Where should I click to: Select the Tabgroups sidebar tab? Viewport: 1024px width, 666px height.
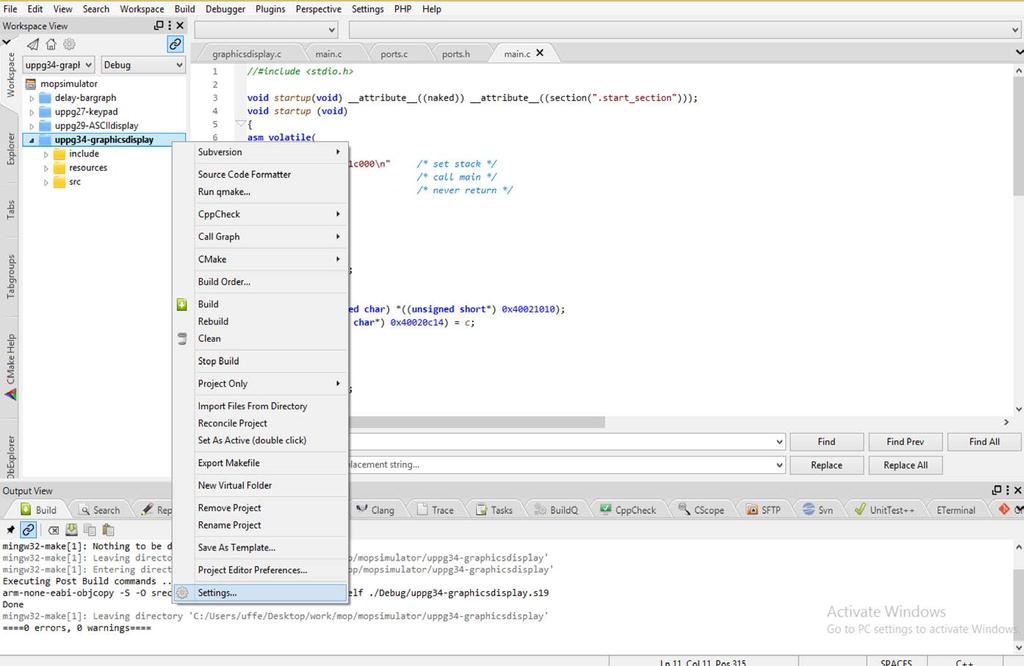click(x=10, y=276)
